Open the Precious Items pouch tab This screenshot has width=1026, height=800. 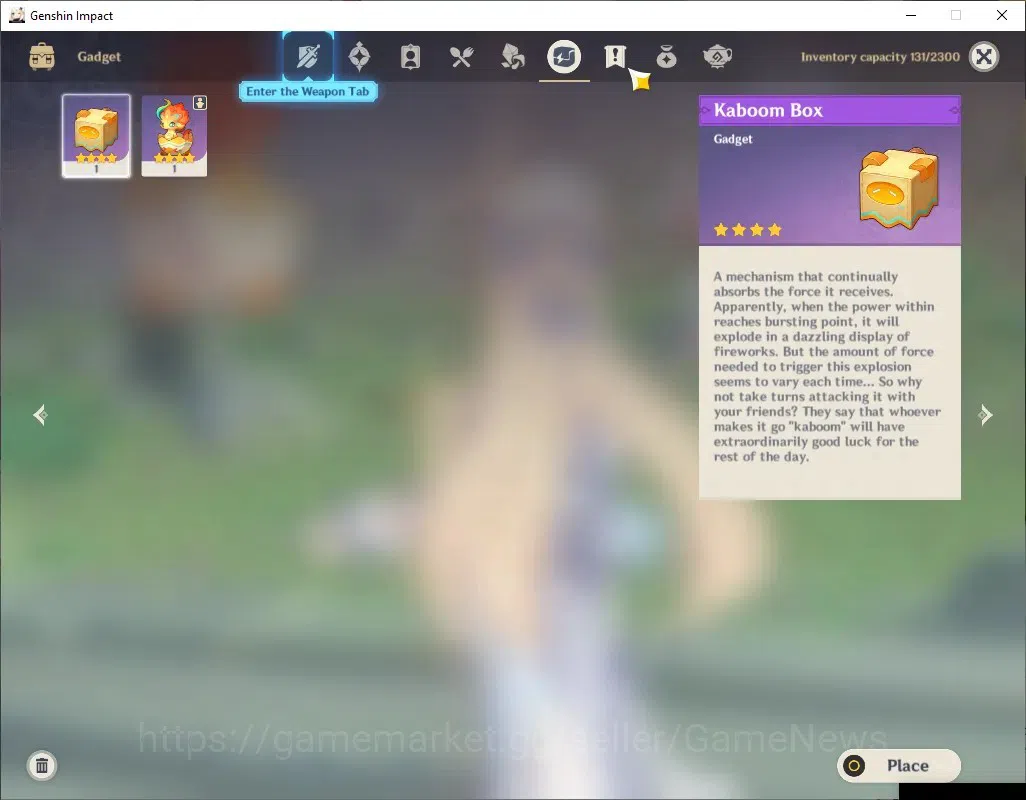coord(666,57)
